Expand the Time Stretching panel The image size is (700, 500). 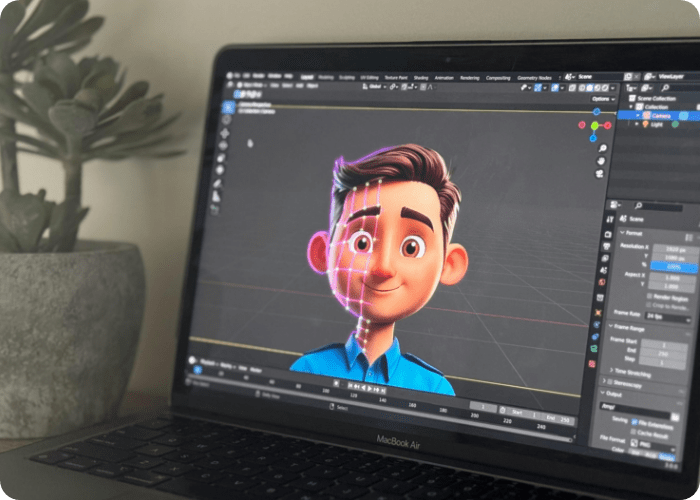612,370
